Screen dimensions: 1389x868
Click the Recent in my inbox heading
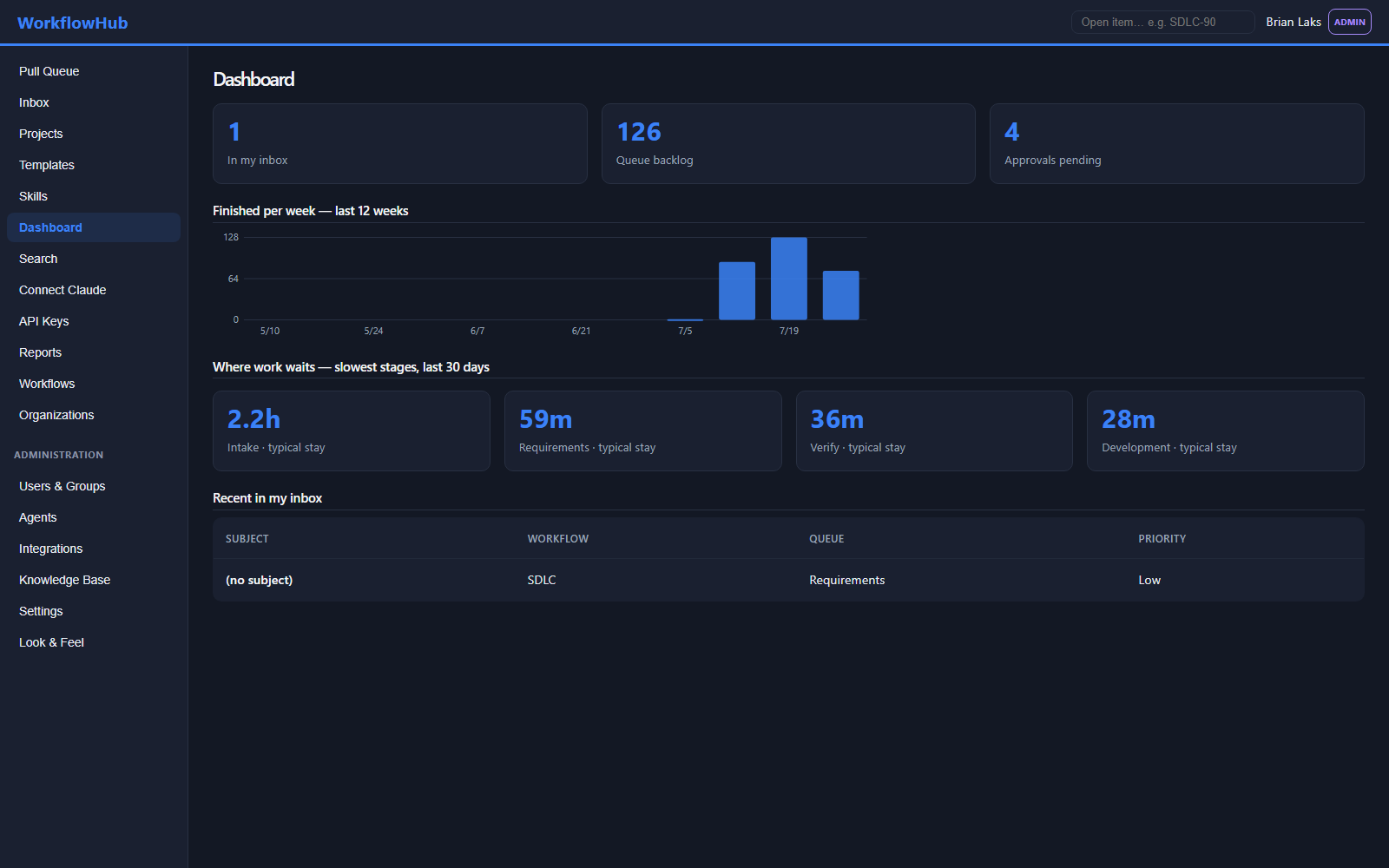(x=267, y=498)
